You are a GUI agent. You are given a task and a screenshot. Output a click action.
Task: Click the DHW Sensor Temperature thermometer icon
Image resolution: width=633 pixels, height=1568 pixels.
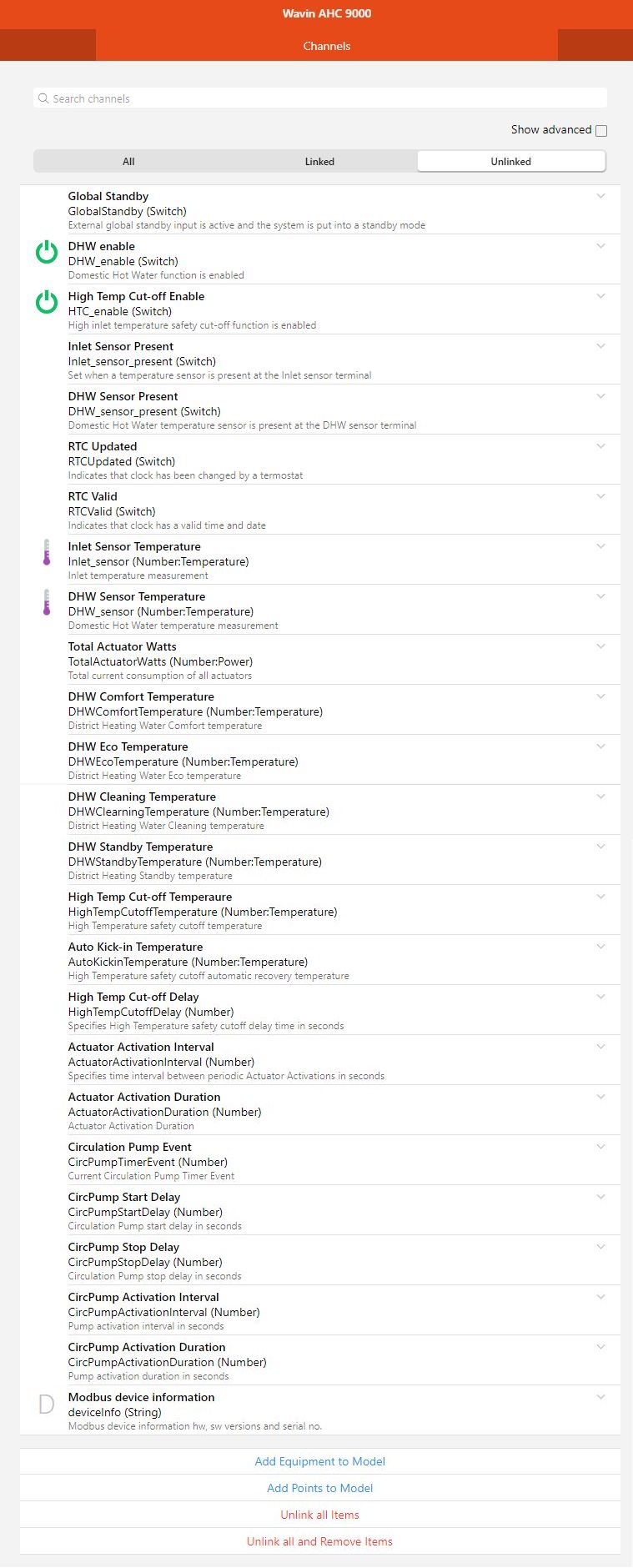(47, 602)
